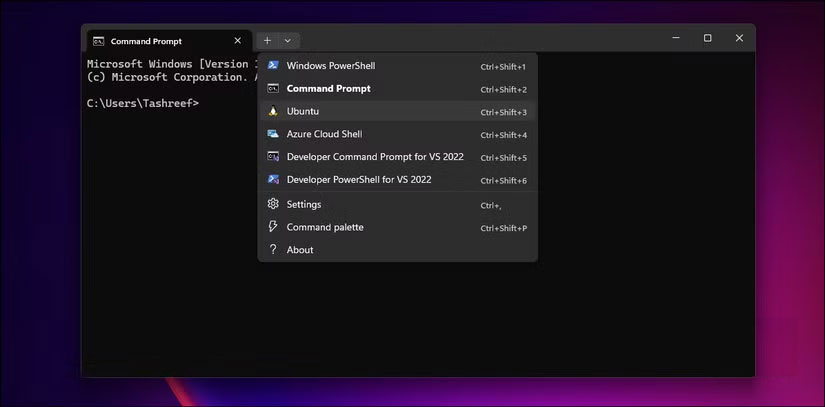Close the Command Prompt tab
The width and height of the screenshot is (825, 407).
coord(238,40)
